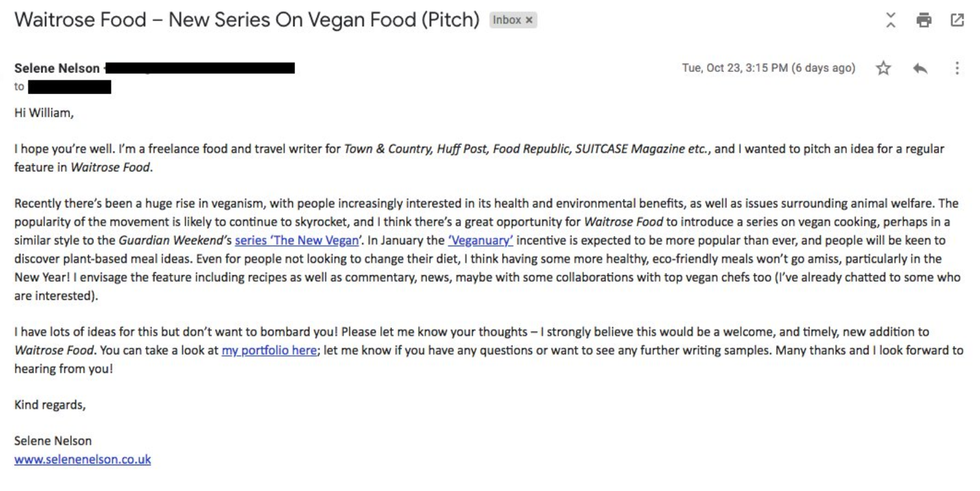Open the series 'The New Vegan' link
This screenshot has width=980, height=491.
pos(296,241)
